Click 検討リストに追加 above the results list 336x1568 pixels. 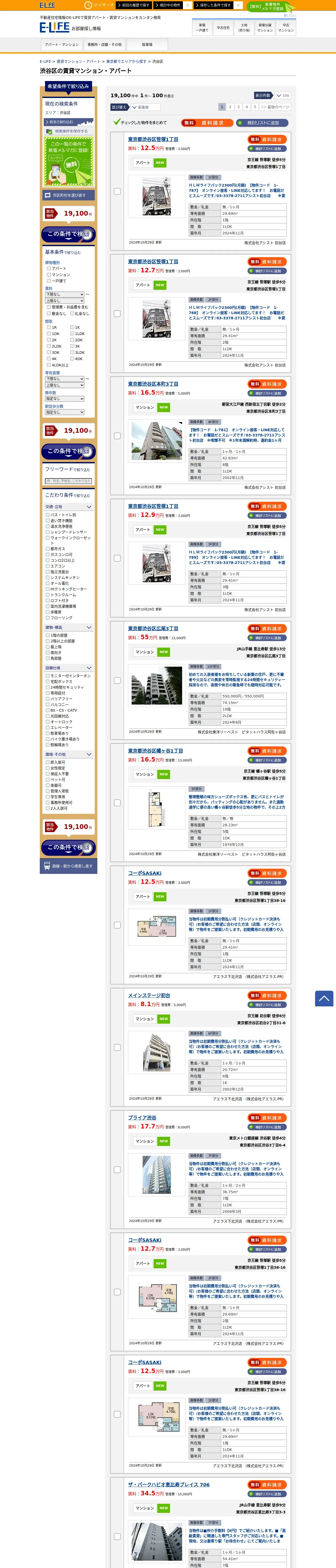pyautogui.click(x=262, y=123)
